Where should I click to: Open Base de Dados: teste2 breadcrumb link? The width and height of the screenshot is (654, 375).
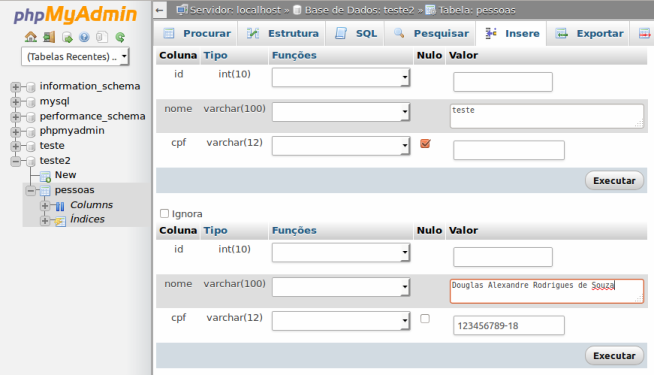(360, 10)
